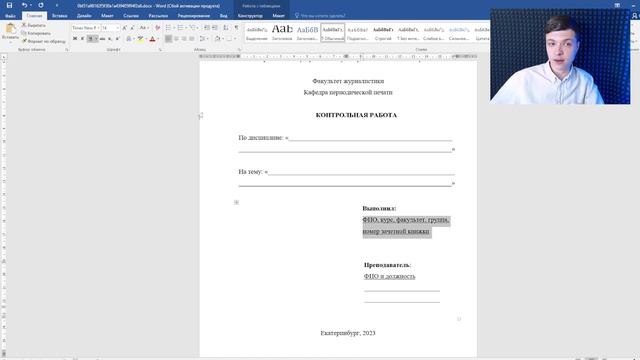Image resolution: width=640 pixels, height=360 pixels.
Task: Activate Формат по образцу format painter
Action: click(x=44, y=41)
